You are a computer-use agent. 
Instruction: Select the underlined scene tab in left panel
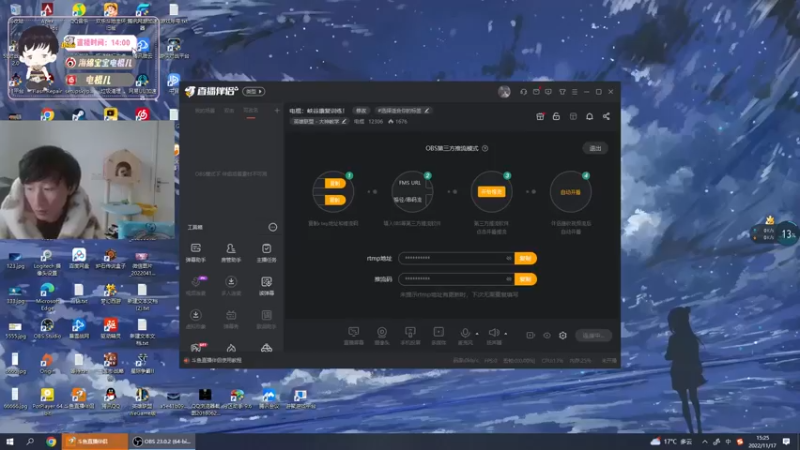(x=251, y=110)
